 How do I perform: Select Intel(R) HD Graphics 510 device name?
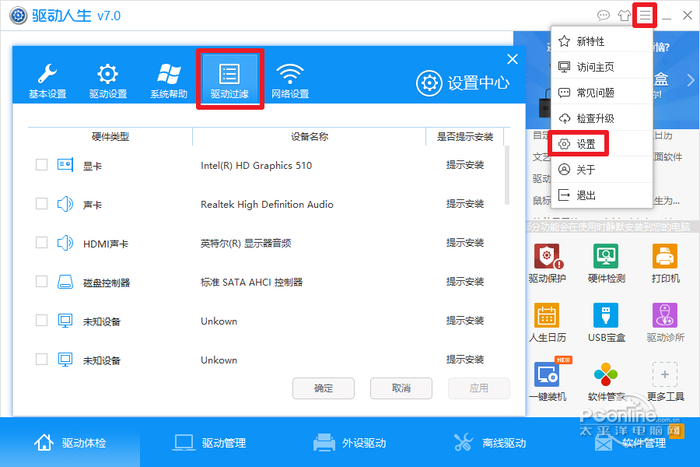[256, 165]
